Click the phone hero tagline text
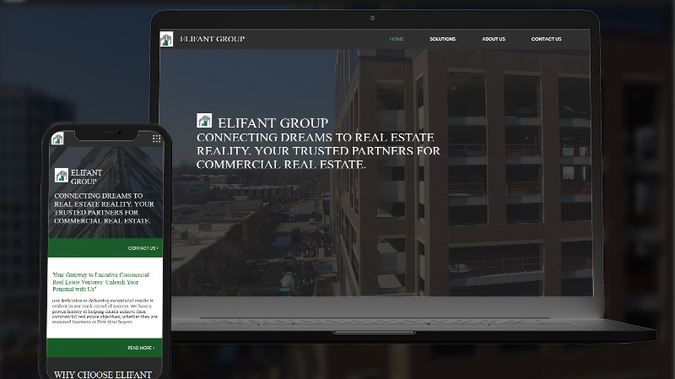The height and width of the screenshot is (379, 675). 104,208
